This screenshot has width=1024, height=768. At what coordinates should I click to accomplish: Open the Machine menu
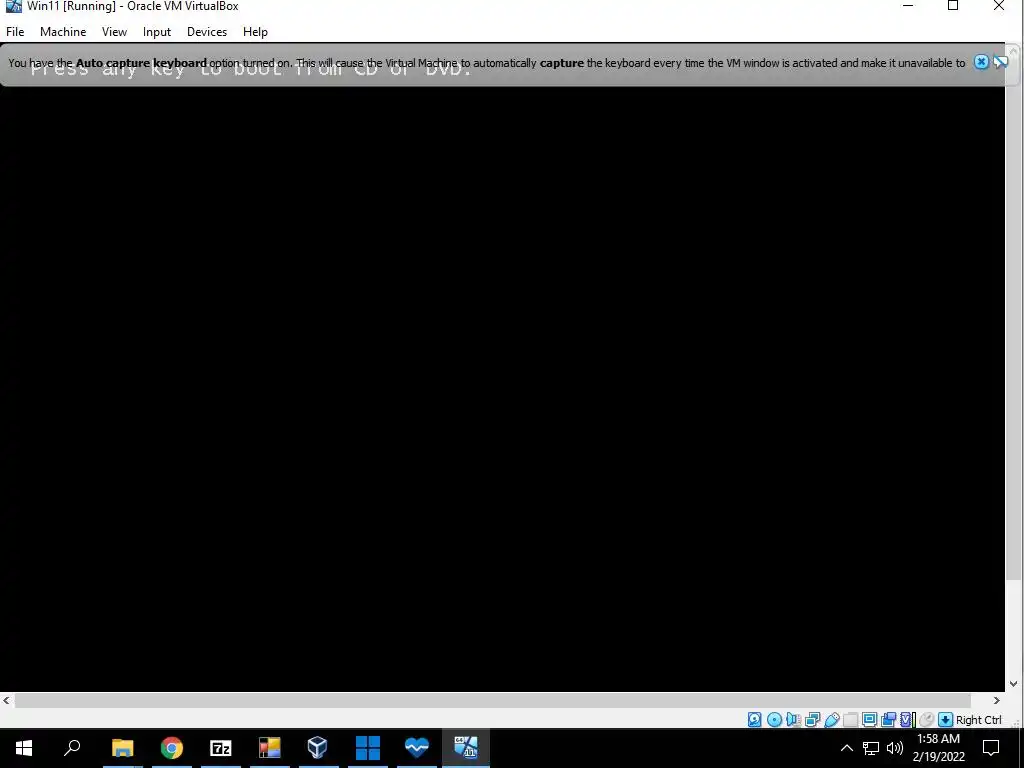click(63, 31)
